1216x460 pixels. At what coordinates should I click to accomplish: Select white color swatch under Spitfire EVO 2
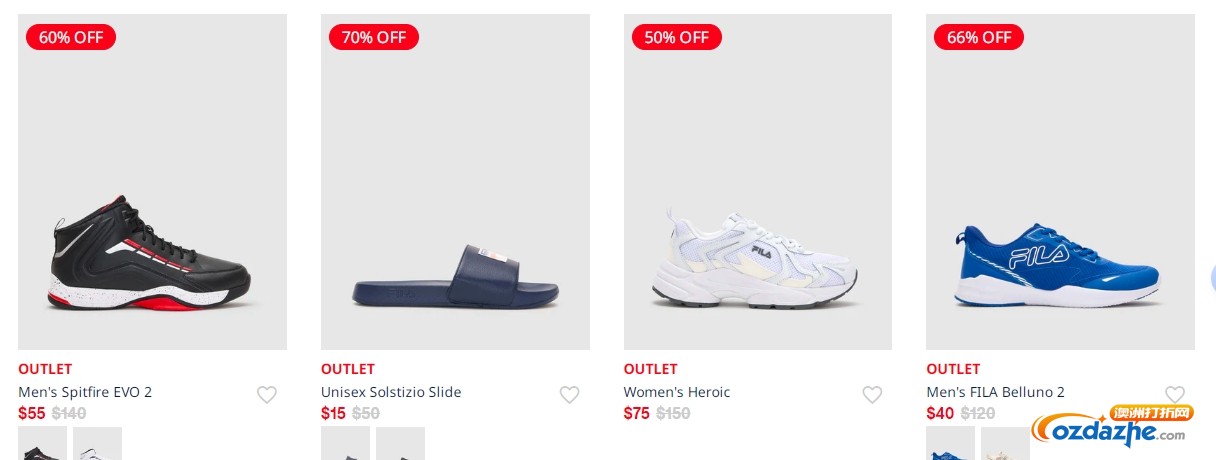coord(97,444)
